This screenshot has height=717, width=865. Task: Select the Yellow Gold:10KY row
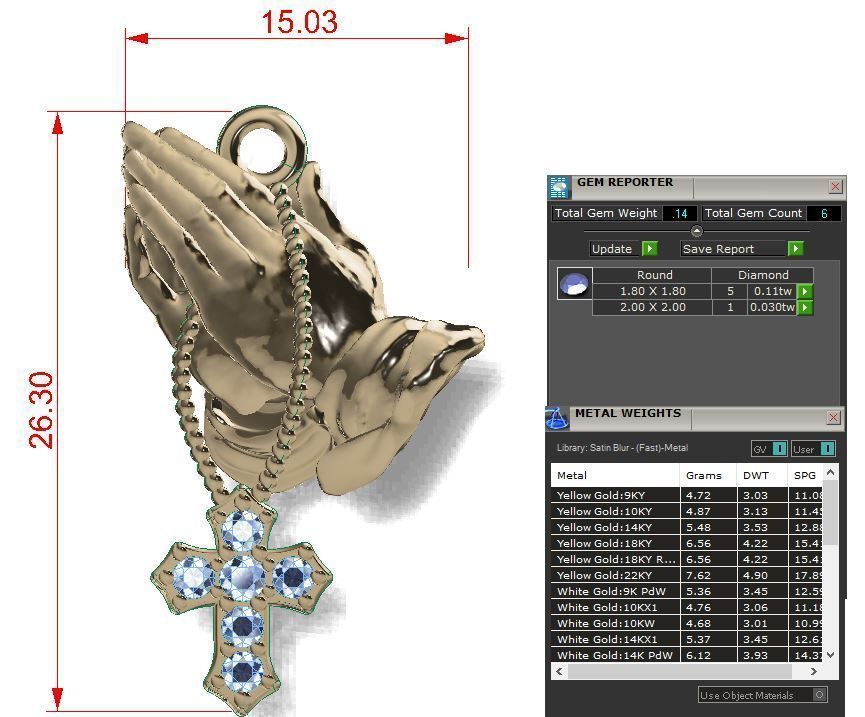(686, 511)
